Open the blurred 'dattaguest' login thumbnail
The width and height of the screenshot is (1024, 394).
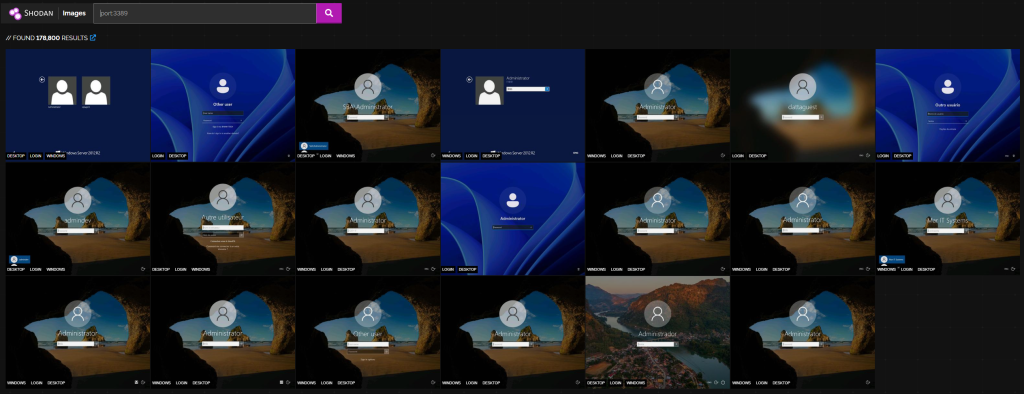(x=803, y=105)
